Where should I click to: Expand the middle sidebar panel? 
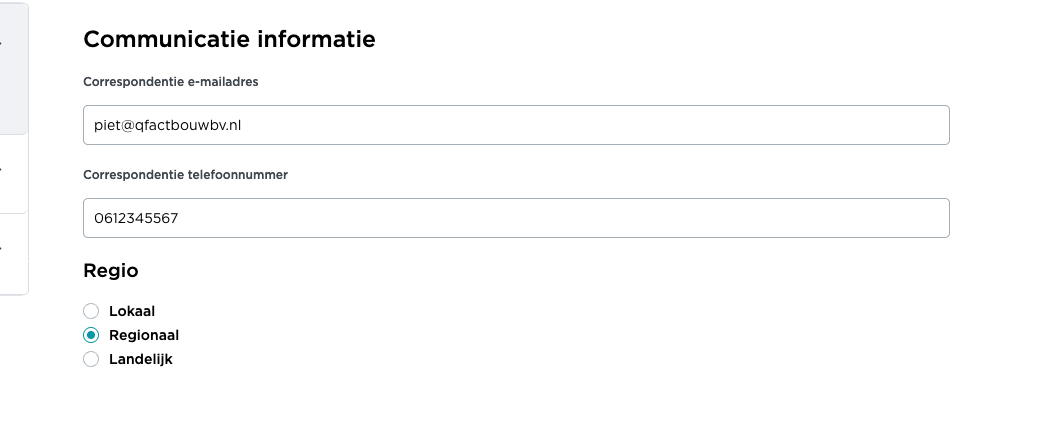coord(12,174)
